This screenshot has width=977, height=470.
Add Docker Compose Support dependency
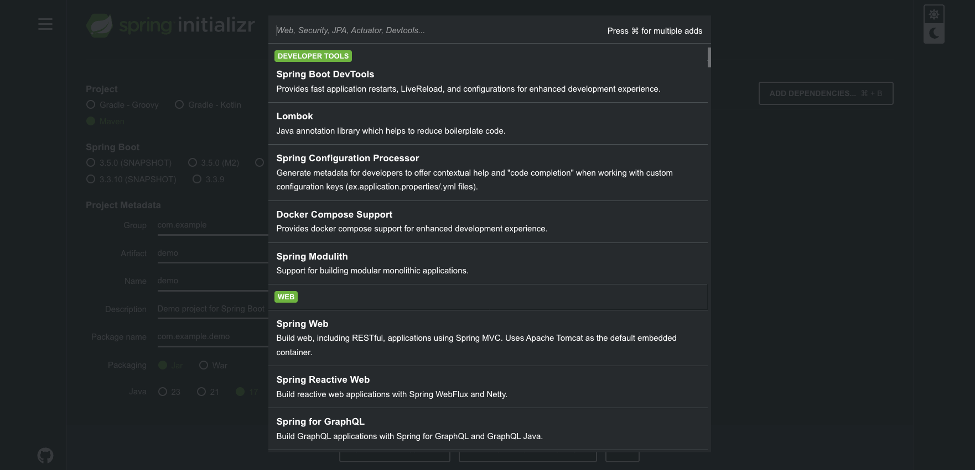[x=488, y=221]
